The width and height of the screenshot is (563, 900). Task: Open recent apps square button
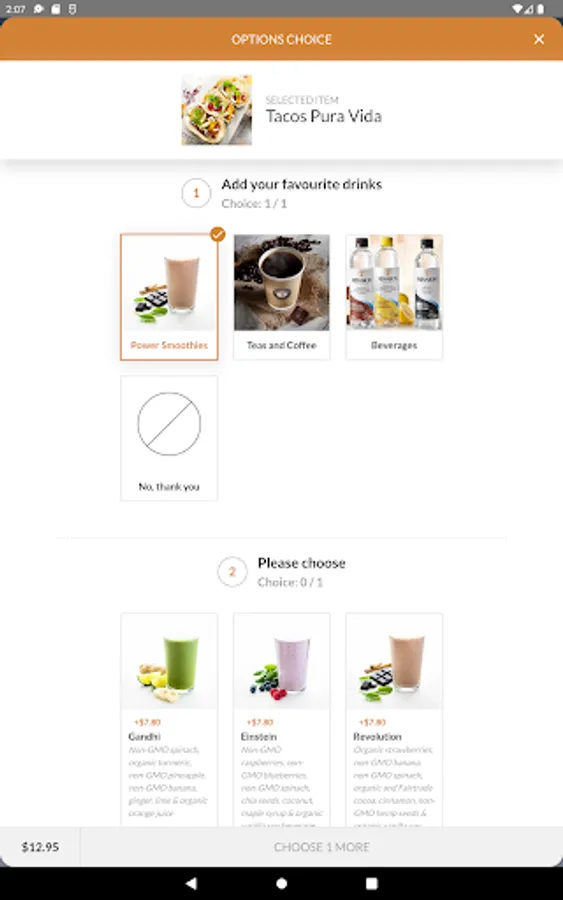372,883
